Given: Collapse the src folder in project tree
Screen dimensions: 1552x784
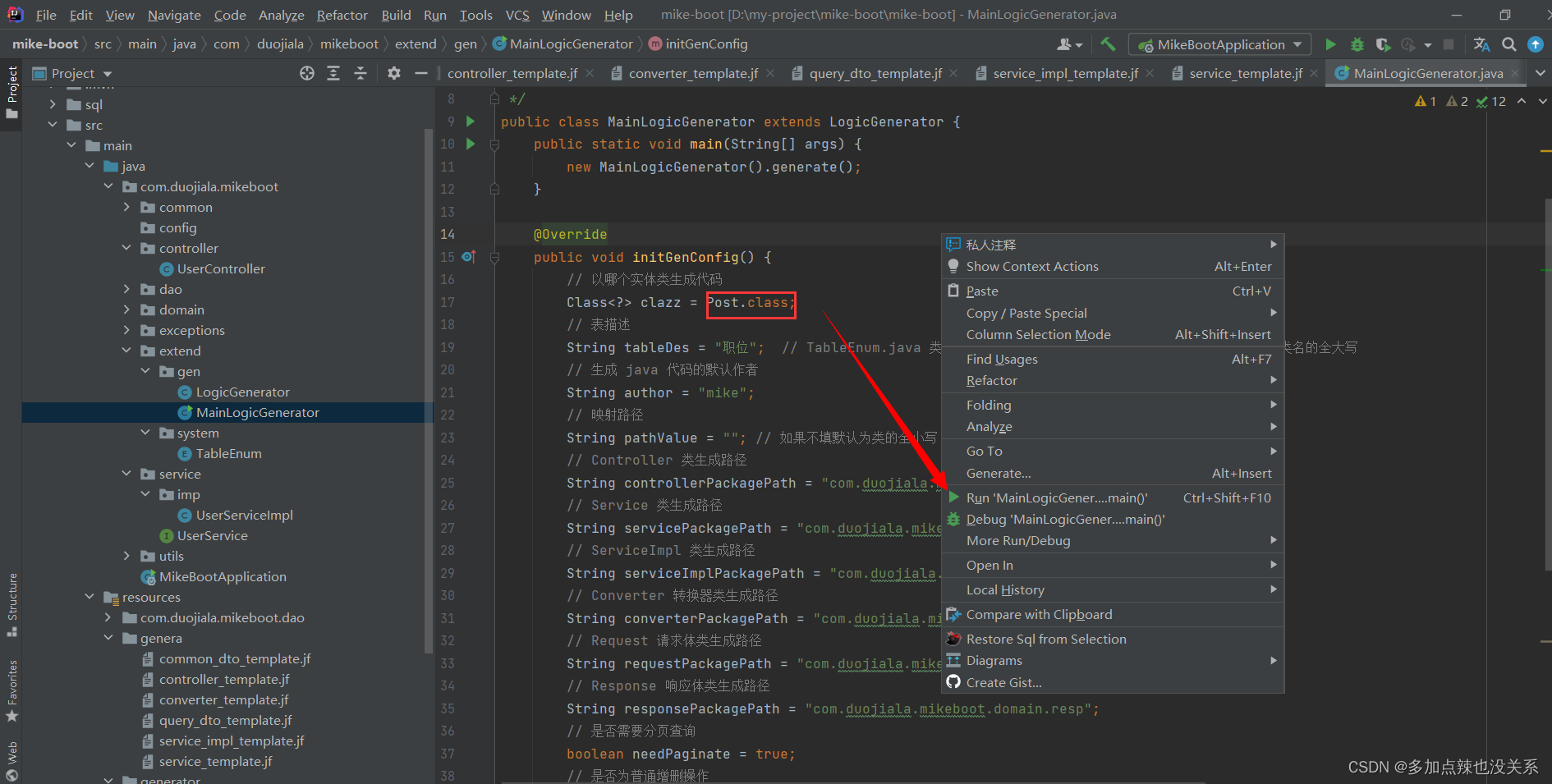Looking at the screenshot, I should [x=53, y=125].
